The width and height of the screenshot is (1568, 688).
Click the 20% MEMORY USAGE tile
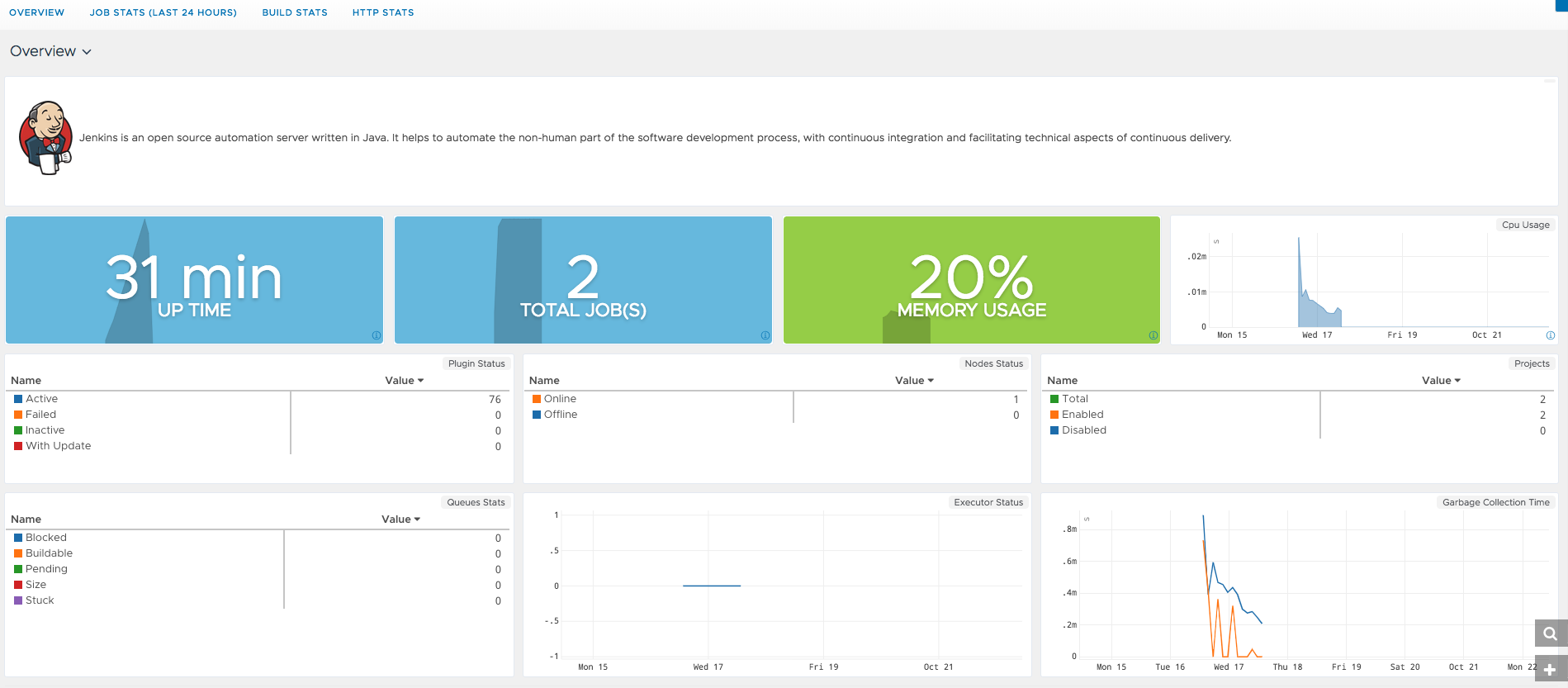(972, 280)
